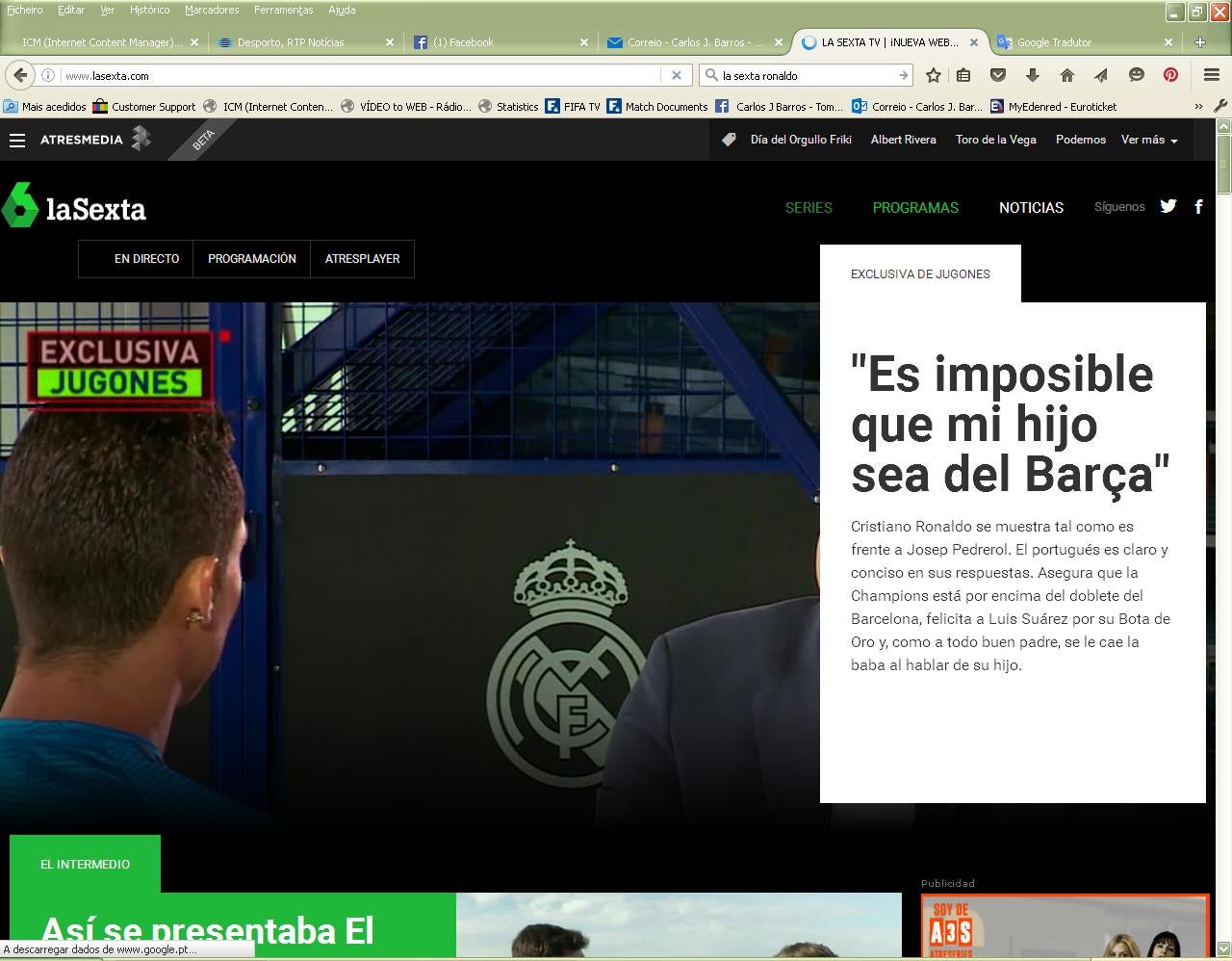Open the Firefox hamburger menu
The width and height of the screenshot is (1232, 961).
1212,75
